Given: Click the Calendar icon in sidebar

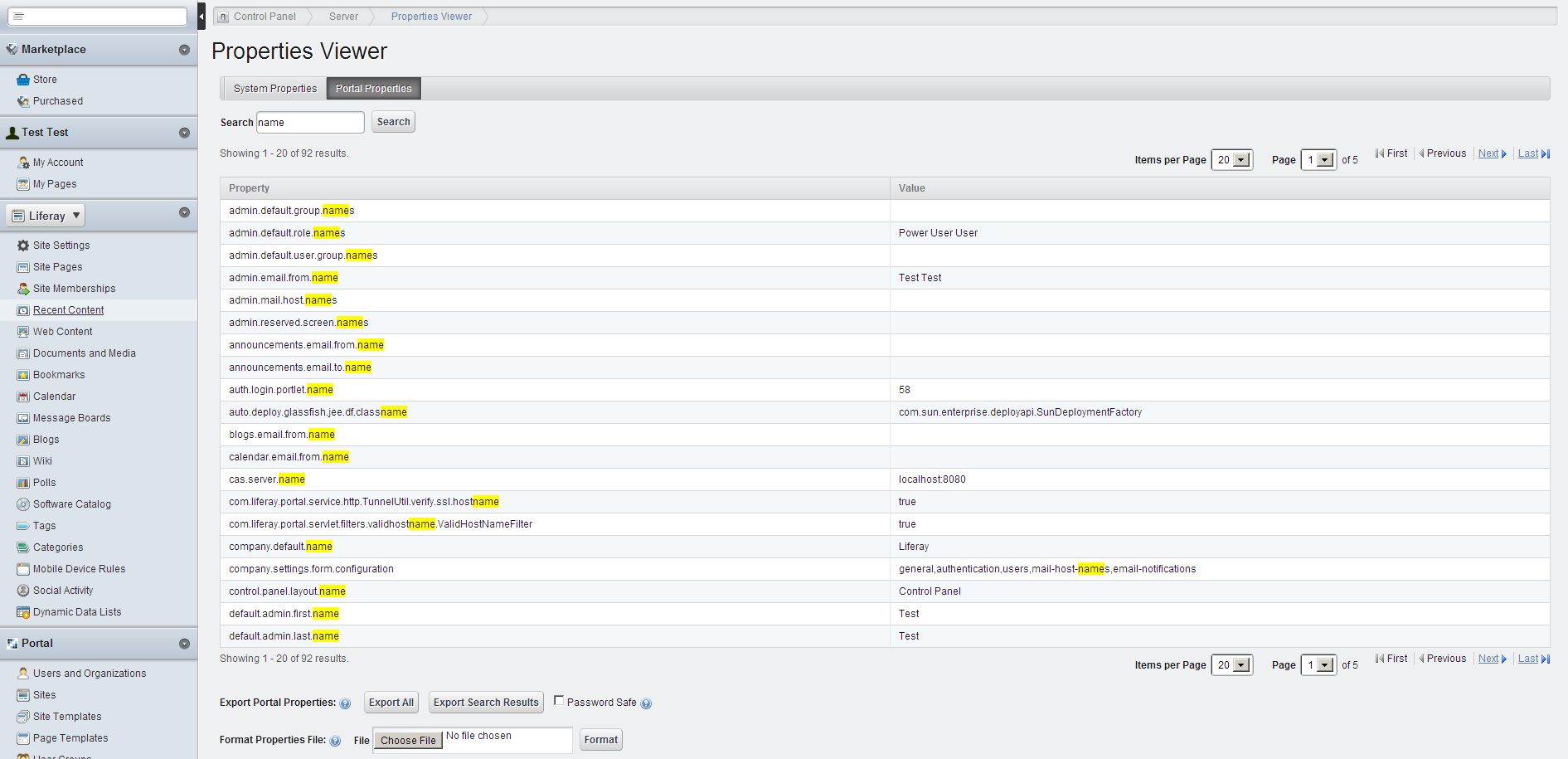Looking at the screenshot, I should point(23,397).
